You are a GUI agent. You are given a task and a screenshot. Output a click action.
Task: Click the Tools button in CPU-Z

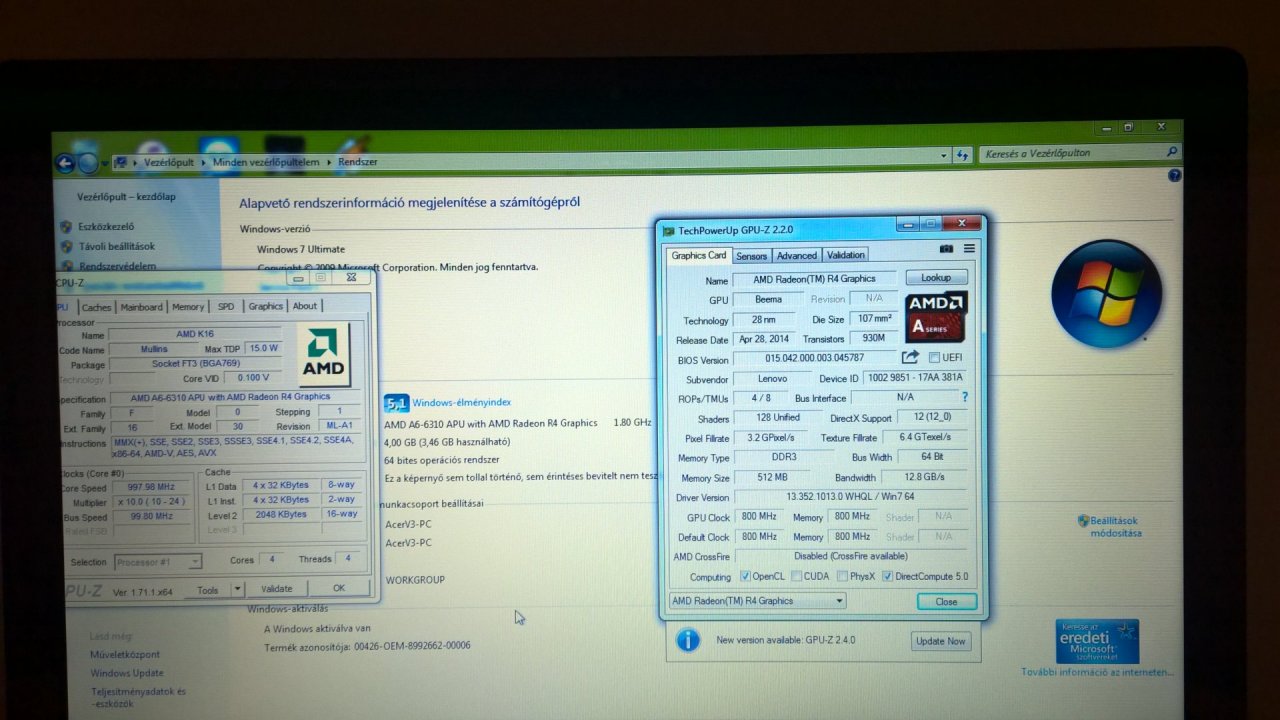point(207,590)
